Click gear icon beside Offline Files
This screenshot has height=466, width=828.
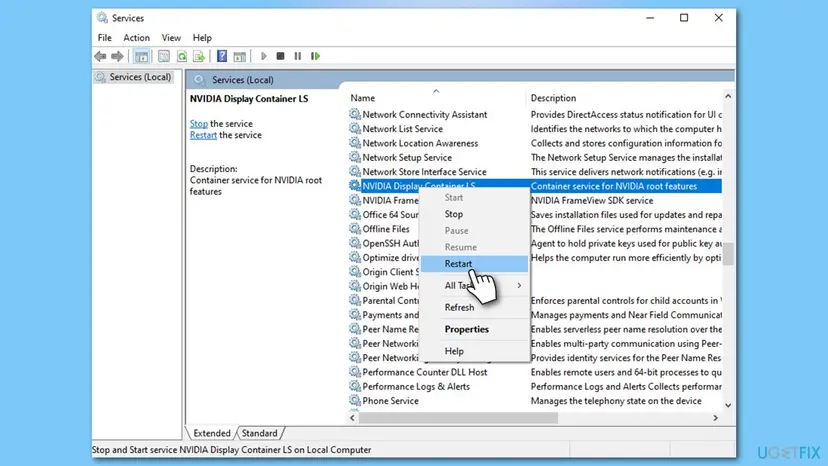(355, 229)
